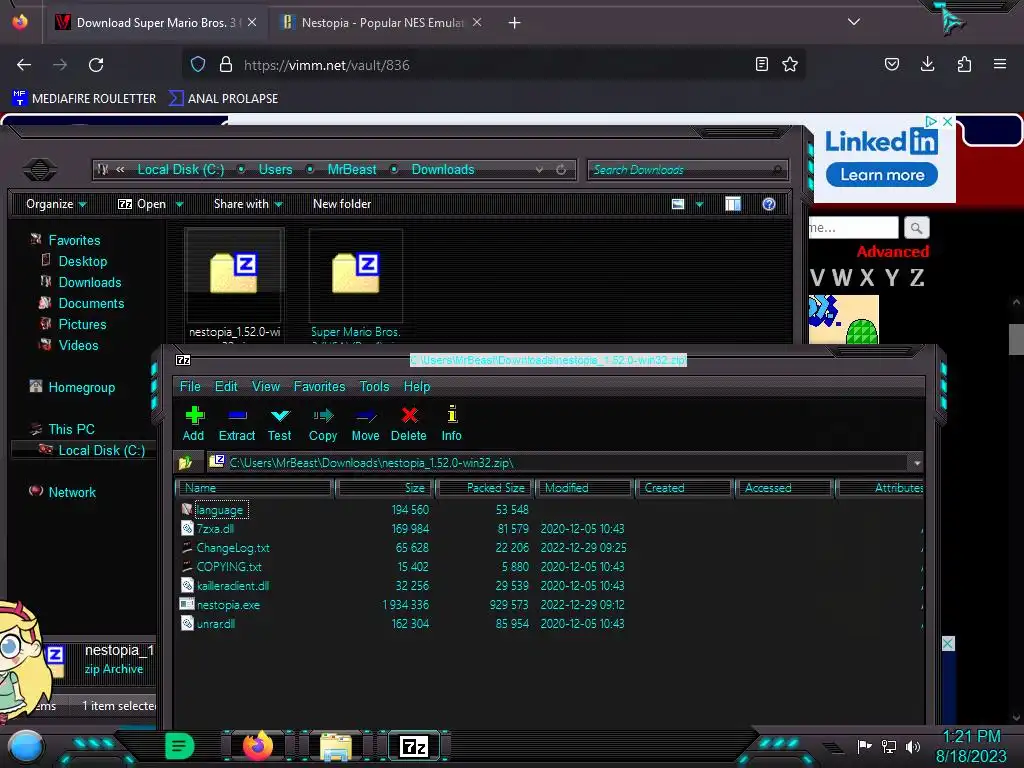Click the Add button in 7-Zip toolbar
This screenshot has height=768, width=1024.
[x=193, y=424]
